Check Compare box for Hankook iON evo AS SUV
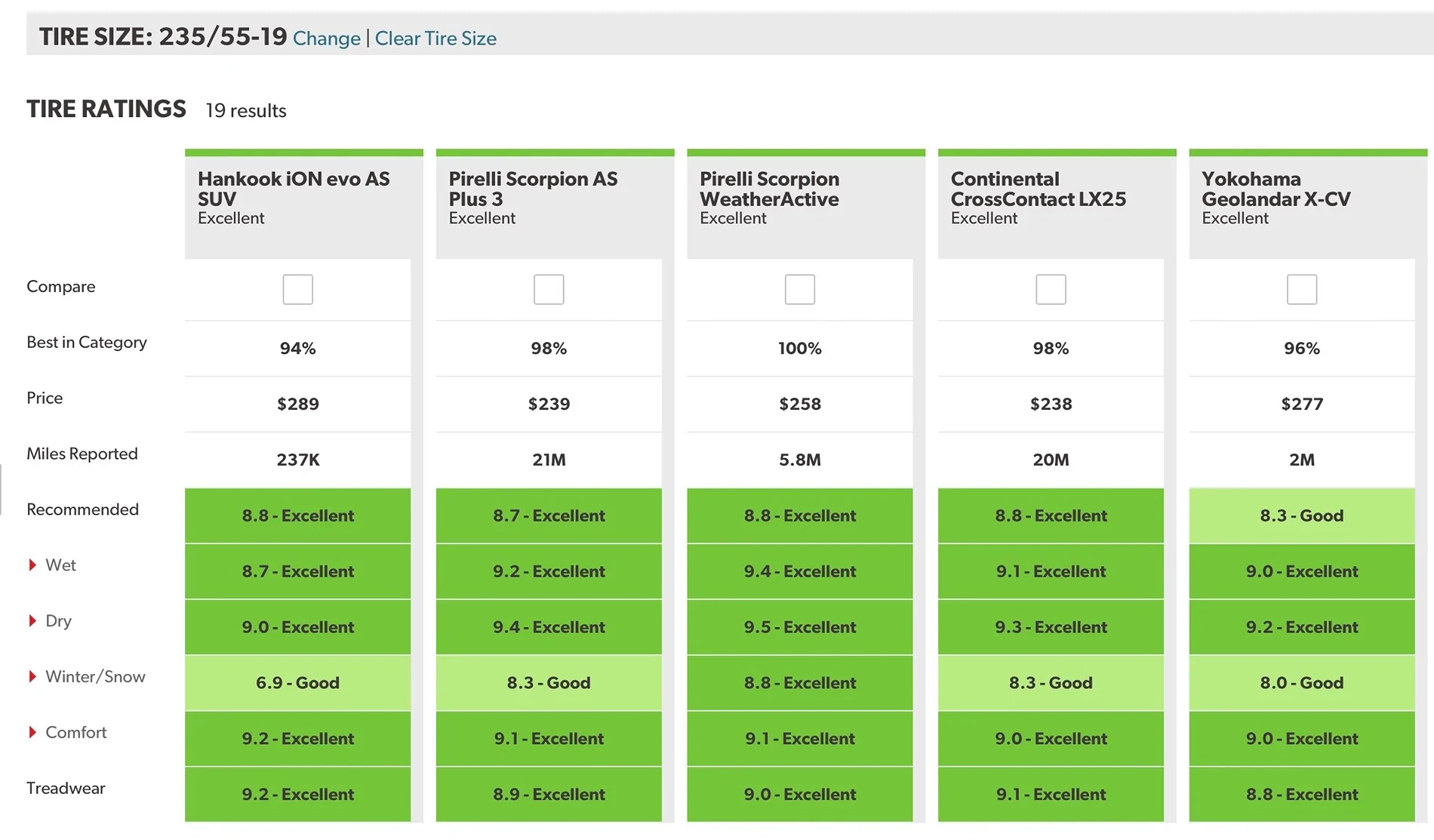 [298, 289]
